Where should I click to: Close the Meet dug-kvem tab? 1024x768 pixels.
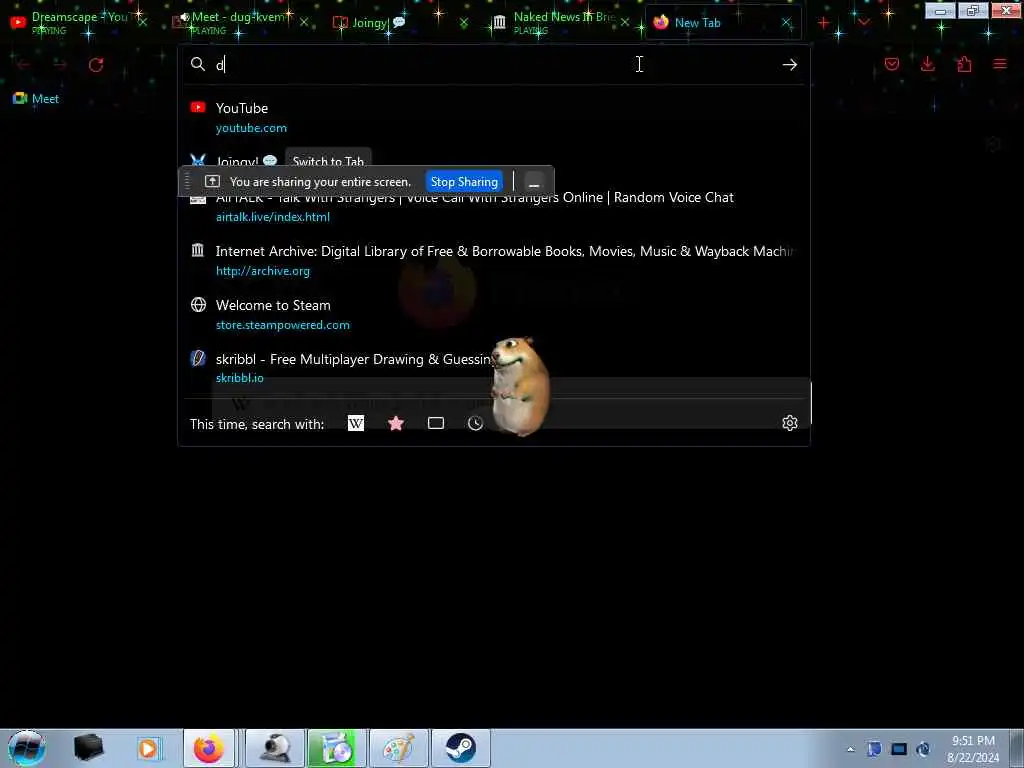[304, 22]
